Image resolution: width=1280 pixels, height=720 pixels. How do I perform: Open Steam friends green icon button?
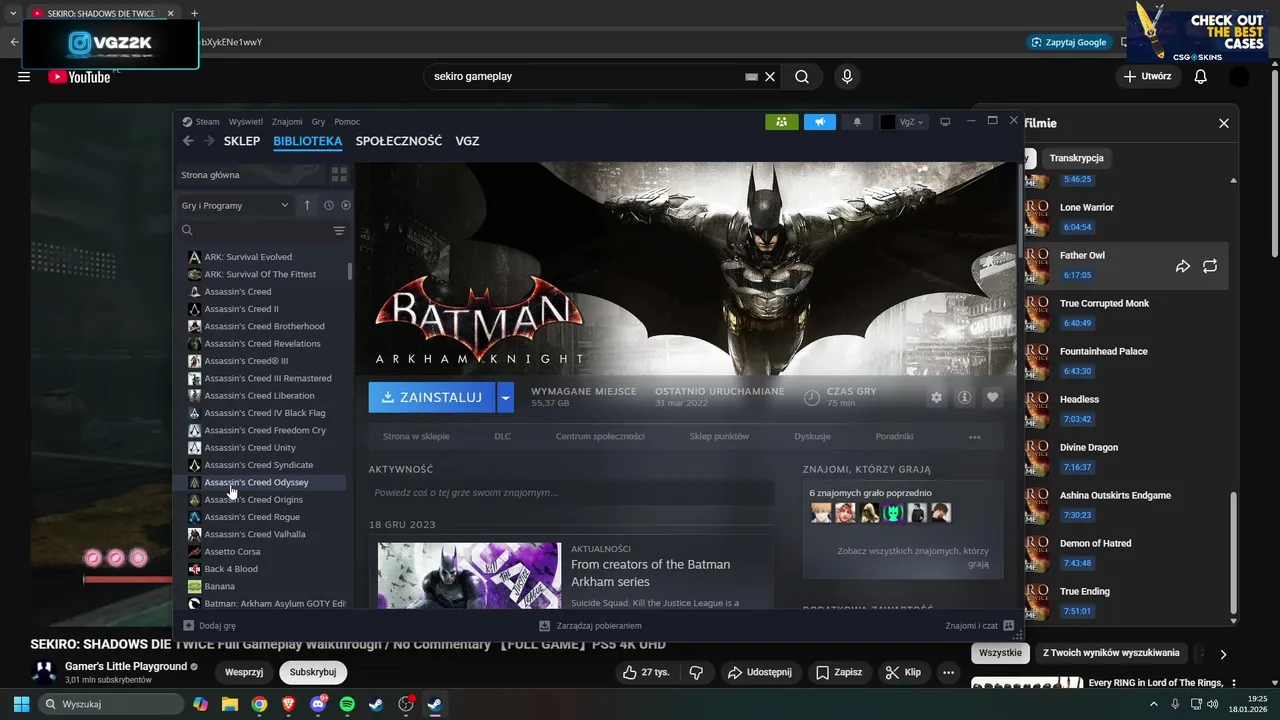tap(781, 122)
